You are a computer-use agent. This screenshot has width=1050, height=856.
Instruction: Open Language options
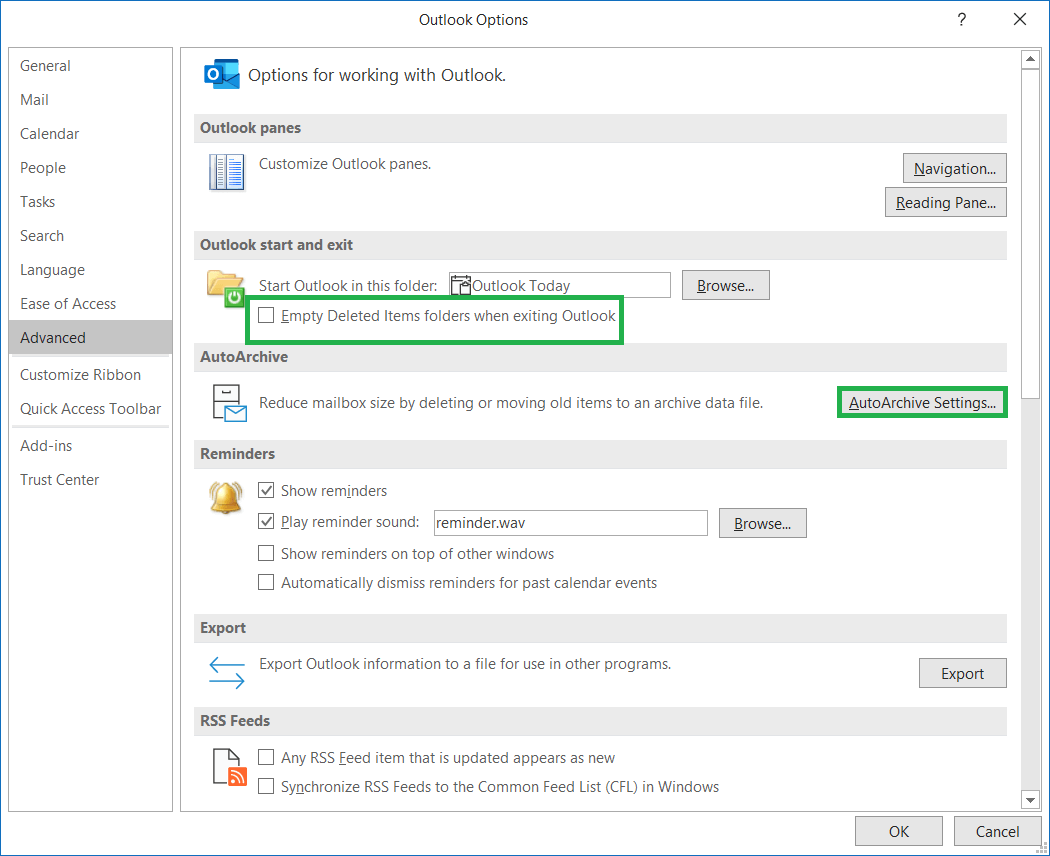(90, 270)
